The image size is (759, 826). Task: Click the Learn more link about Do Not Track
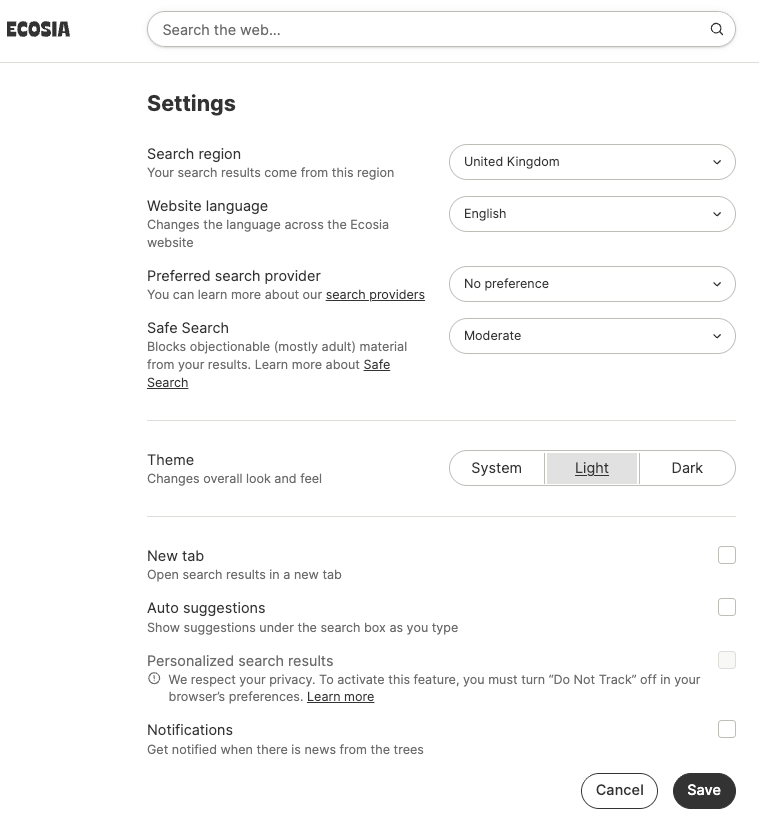[340, 696]
